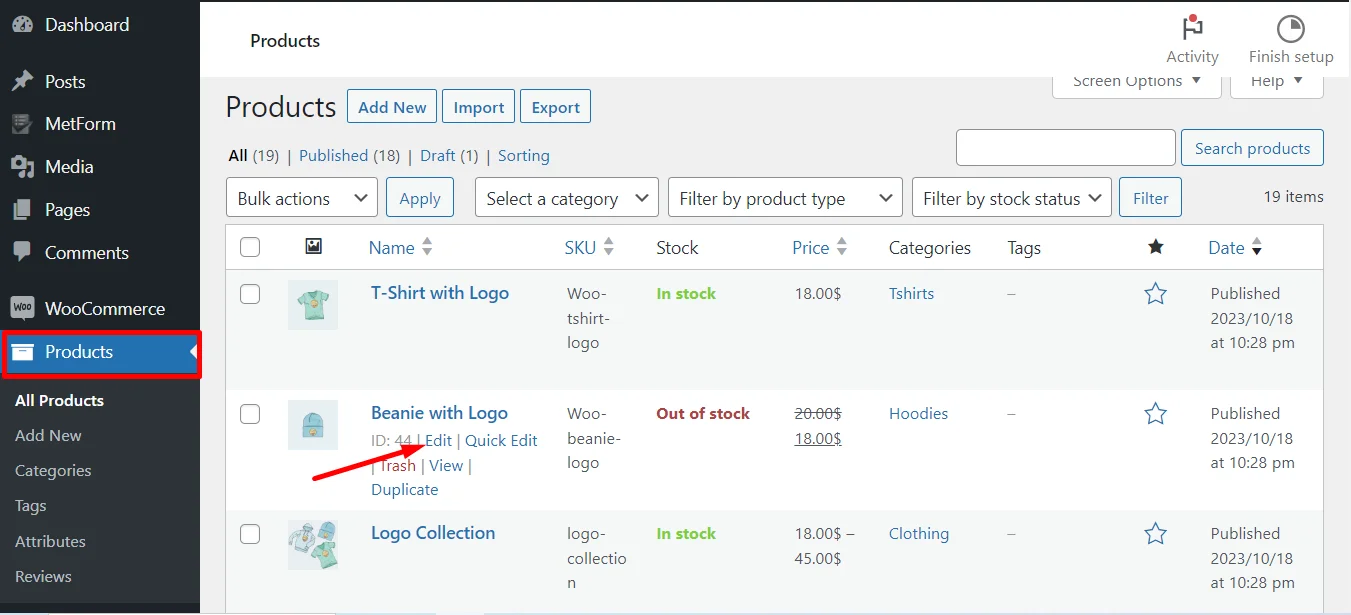Image resolution: width=1351 pixels, height=615 pixels.
Task: Expand the Help panel
Action: [x=1277, y=82]
